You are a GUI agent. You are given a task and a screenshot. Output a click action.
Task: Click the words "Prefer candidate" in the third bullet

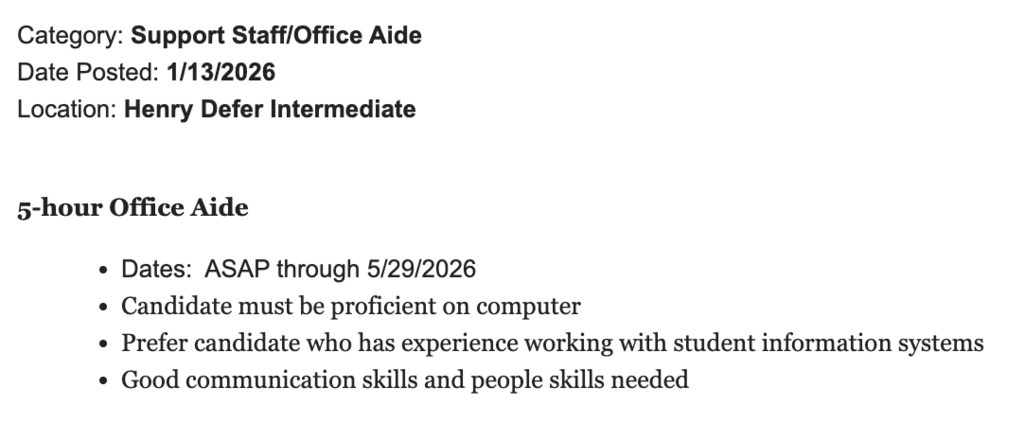[198, 343]
